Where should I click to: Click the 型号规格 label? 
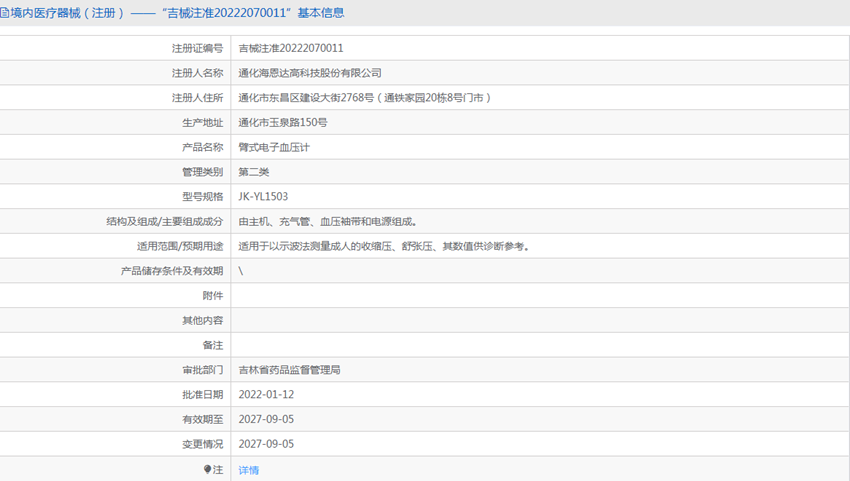[203, 196]
